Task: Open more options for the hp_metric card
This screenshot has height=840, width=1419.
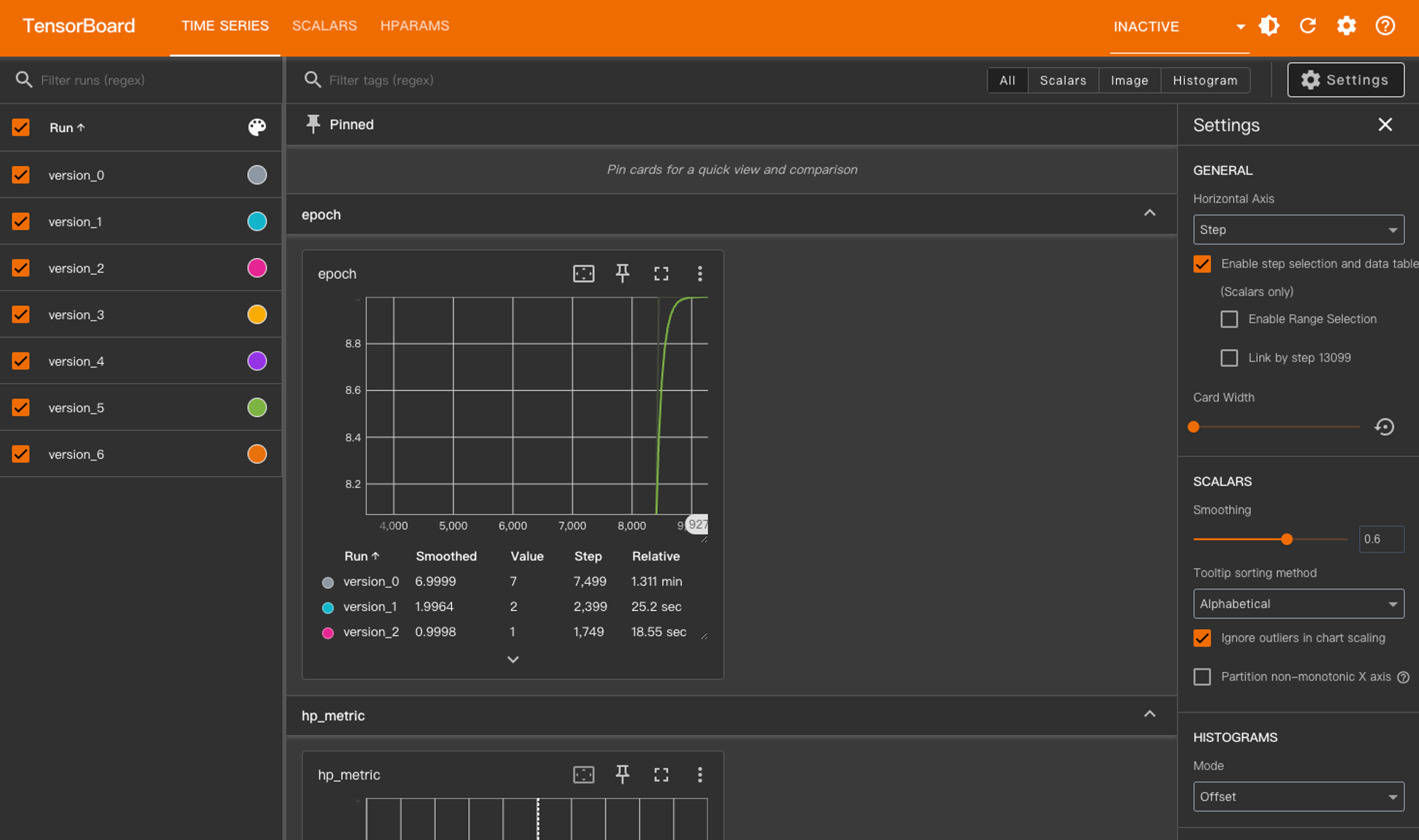Action: click(700, 774)
